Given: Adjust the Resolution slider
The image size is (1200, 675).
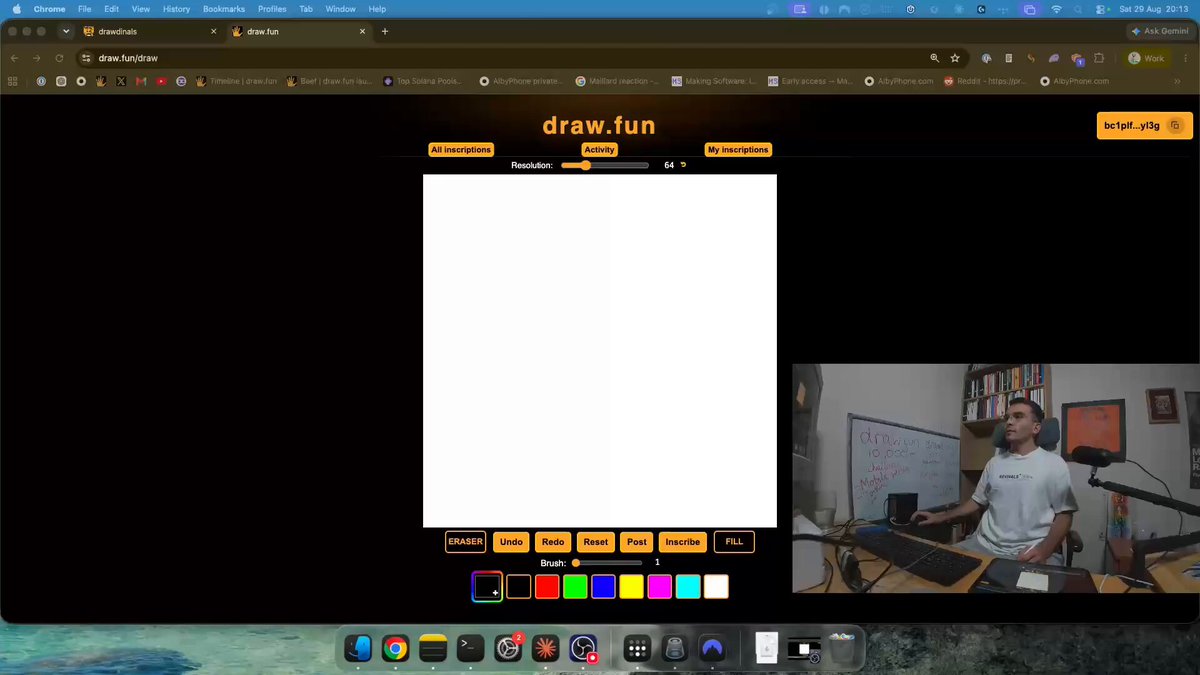Looking at the screenshot, I should point(605,165).
